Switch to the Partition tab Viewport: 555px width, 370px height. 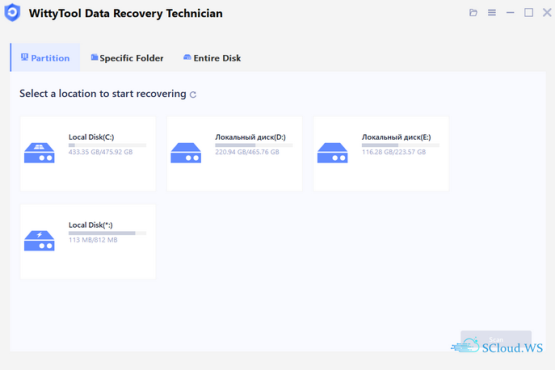(45, 58)
